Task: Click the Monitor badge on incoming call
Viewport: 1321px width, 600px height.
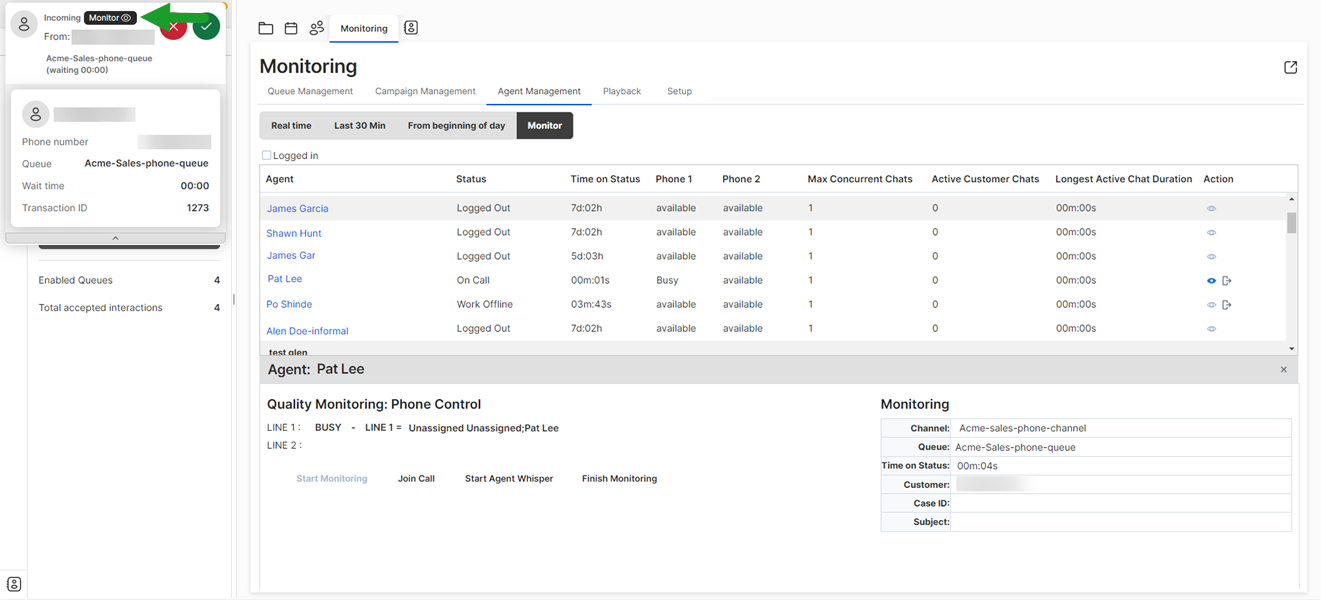Action: tap(110, 18)
